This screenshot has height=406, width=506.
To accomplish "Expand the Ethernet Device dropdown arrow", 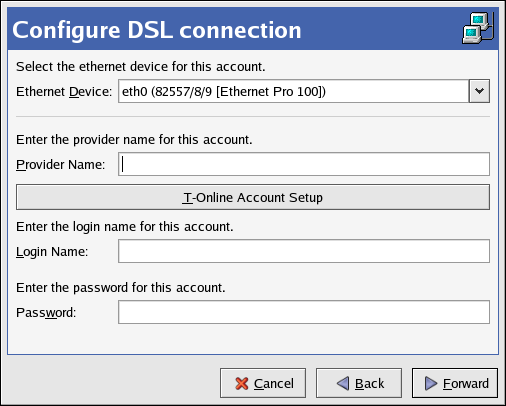I will (479, 91).
